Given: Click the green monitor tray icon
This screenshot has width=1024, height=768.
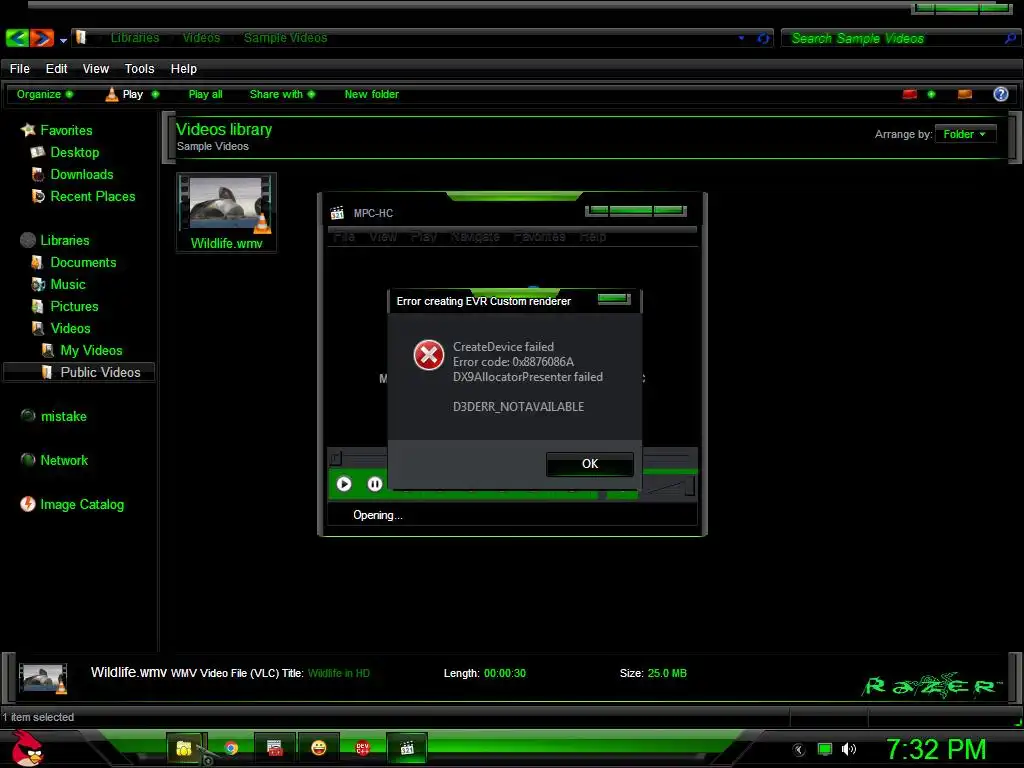Looking at the screenshot, I should pos(825,749).
